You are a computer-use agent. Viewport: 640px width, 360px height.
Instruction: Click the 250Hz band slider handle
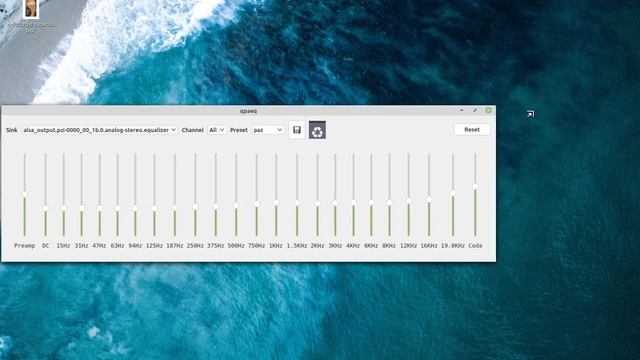[x=195, y=207]
